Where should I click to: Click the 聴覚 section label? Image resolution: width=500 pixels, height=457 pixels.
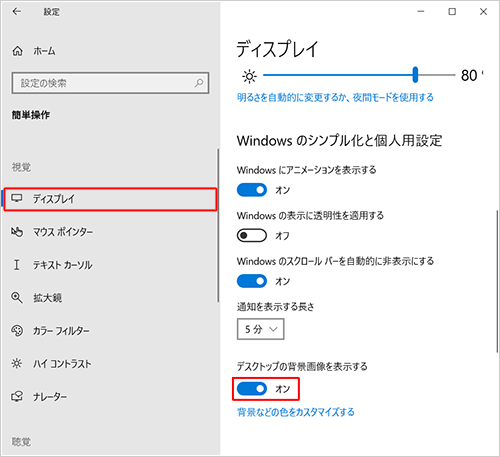(21, 442)
